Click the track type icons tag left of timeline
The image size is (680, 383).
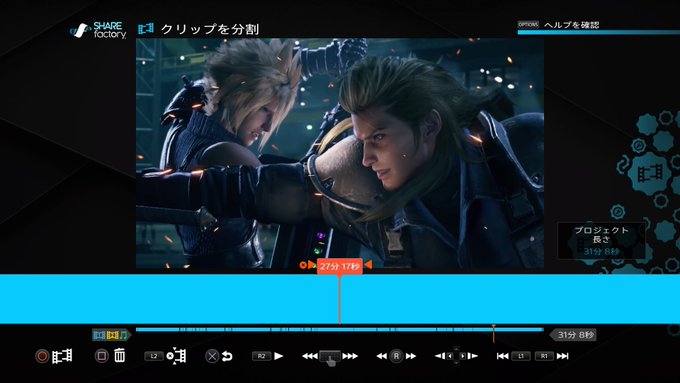click(x=111, y=335)
